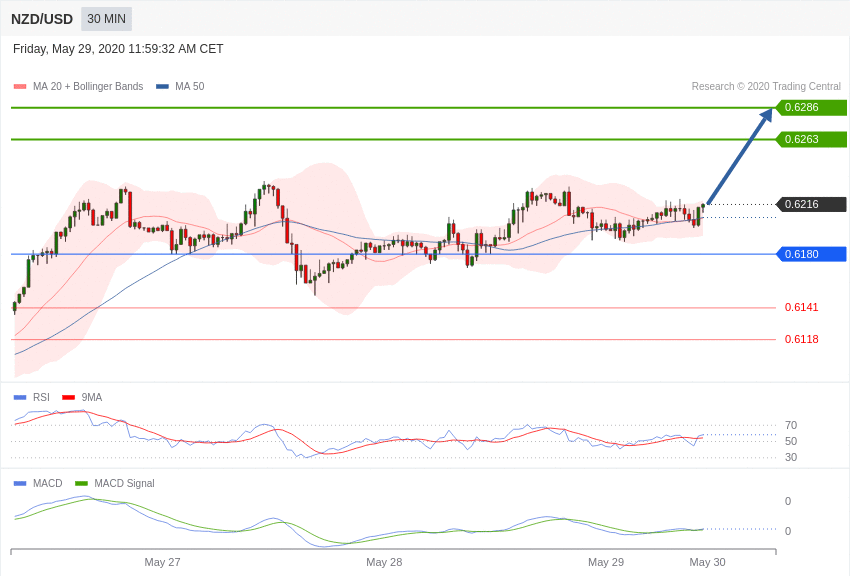Click the 0.6118 support level label
850x576 pixels.
(802, 339)
